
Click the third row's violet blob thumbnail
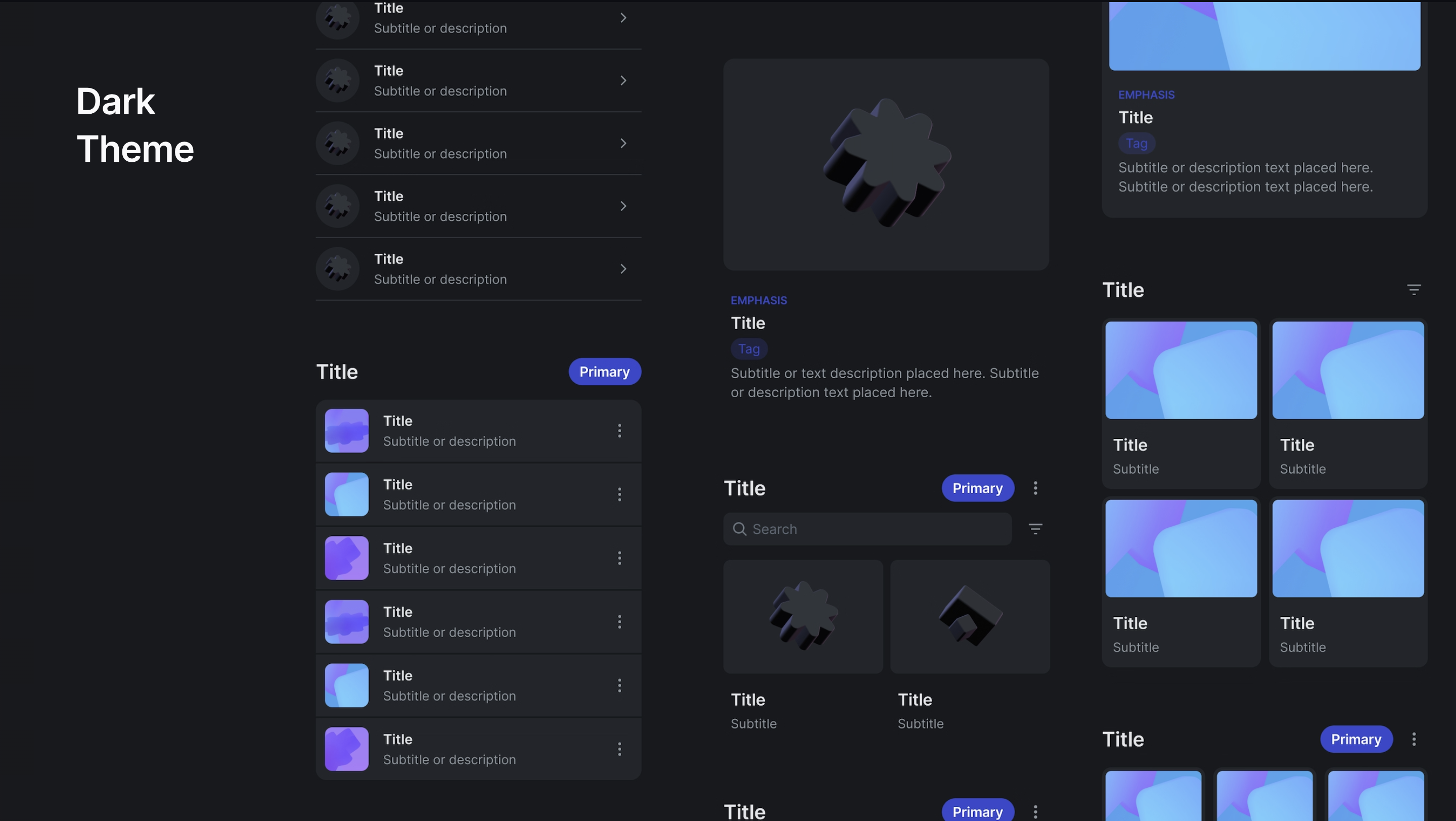346,558
